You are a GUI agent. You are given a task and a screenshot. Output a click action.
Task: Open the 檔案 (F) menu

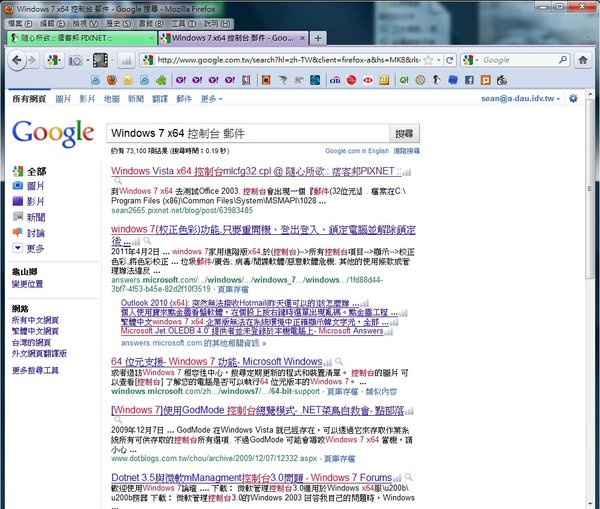click(20, 24)
